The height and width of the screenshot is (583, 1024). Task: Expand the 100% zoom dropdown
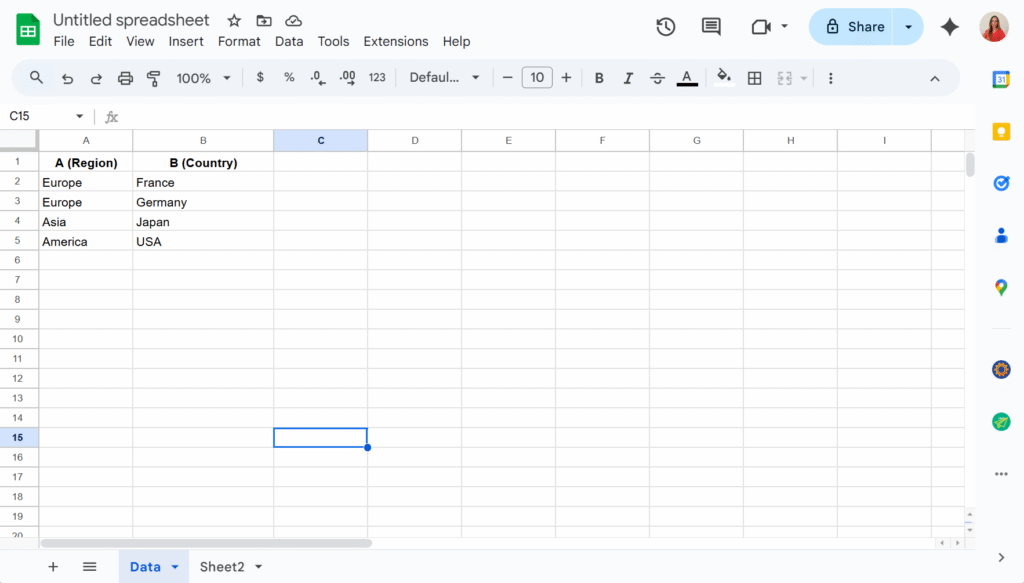click(x=204, y=78)
